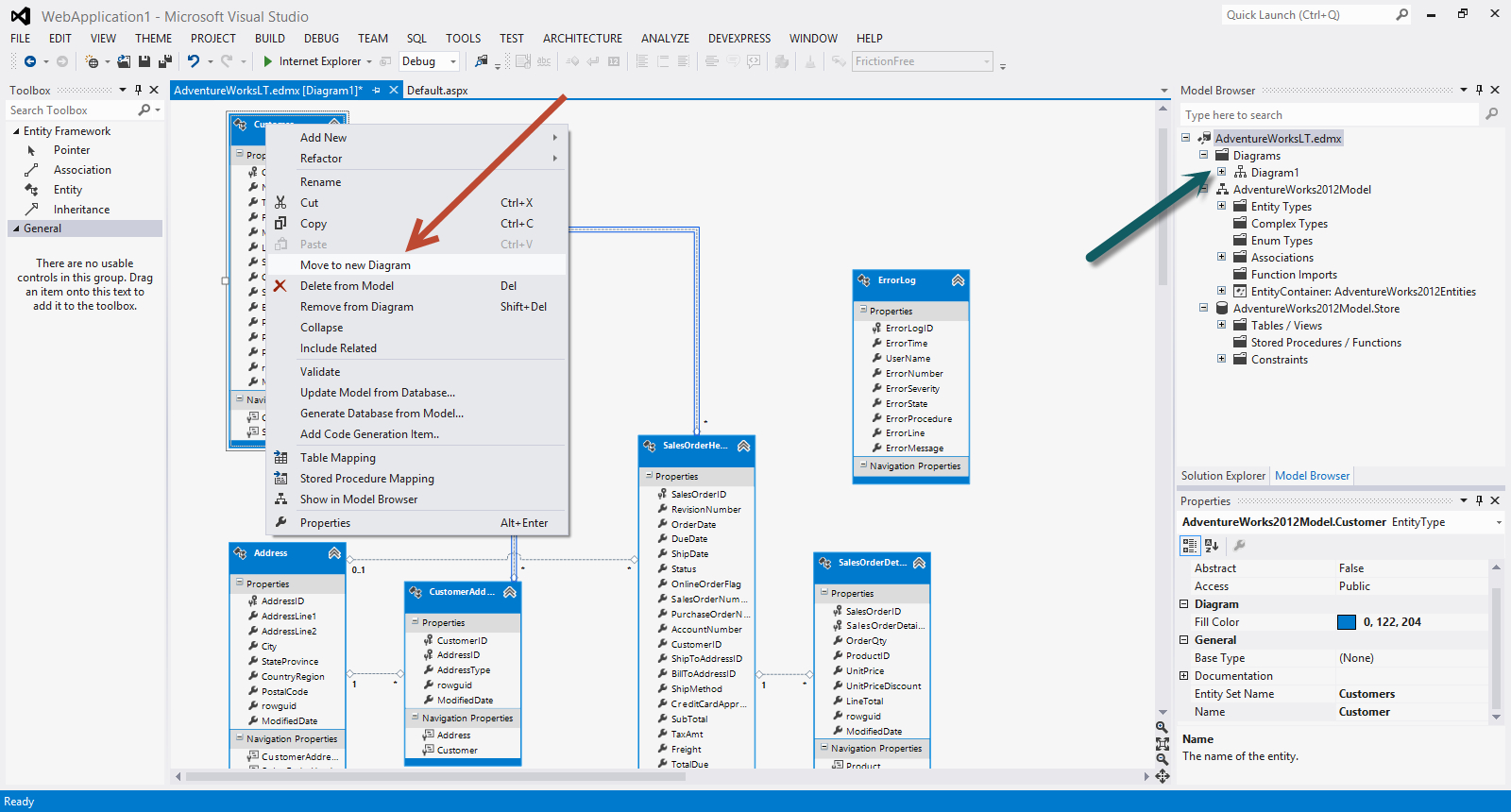Expand the Diagram1 node in Model Browser
The width and height of the screenshot is (1511, 812).
coord(1221,172)
